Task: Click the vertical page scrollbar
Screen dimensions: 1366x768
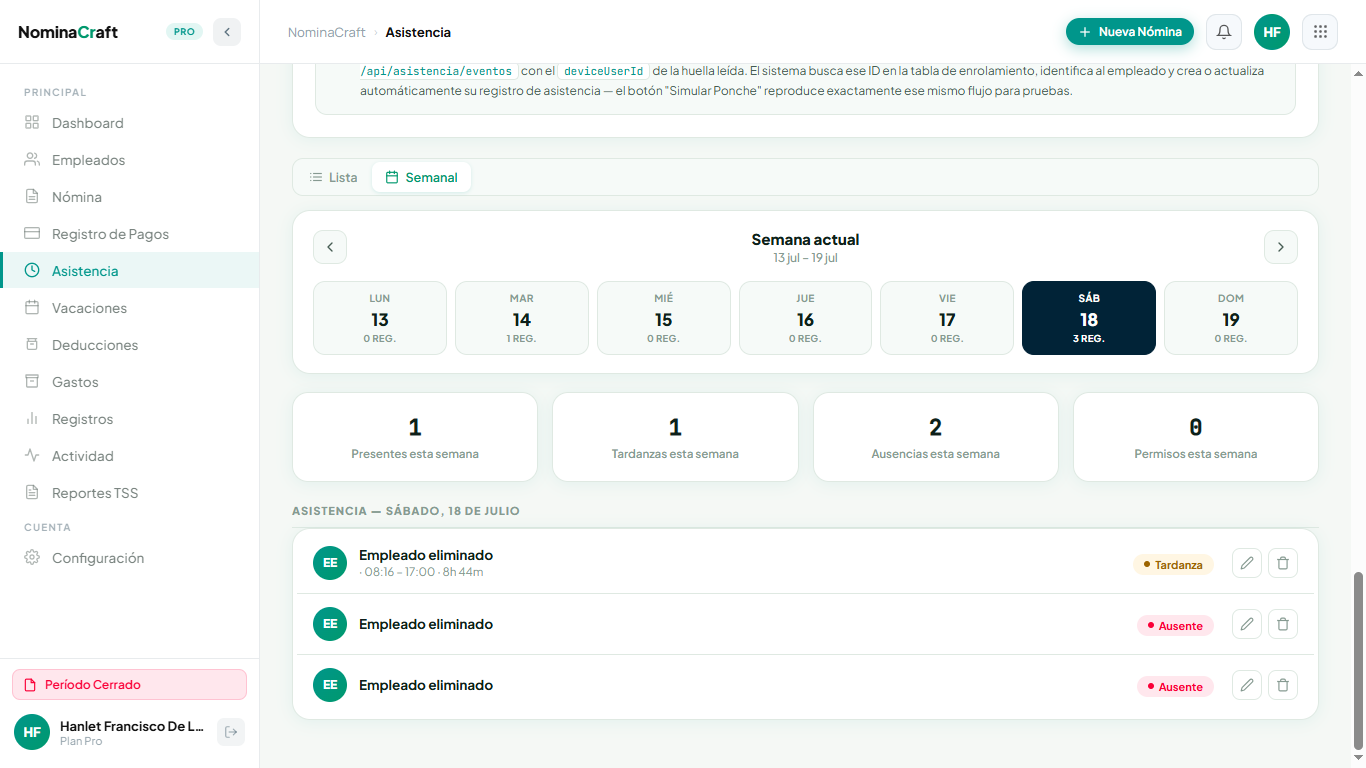Action: pyautogui.click(x=1358, y=660)
